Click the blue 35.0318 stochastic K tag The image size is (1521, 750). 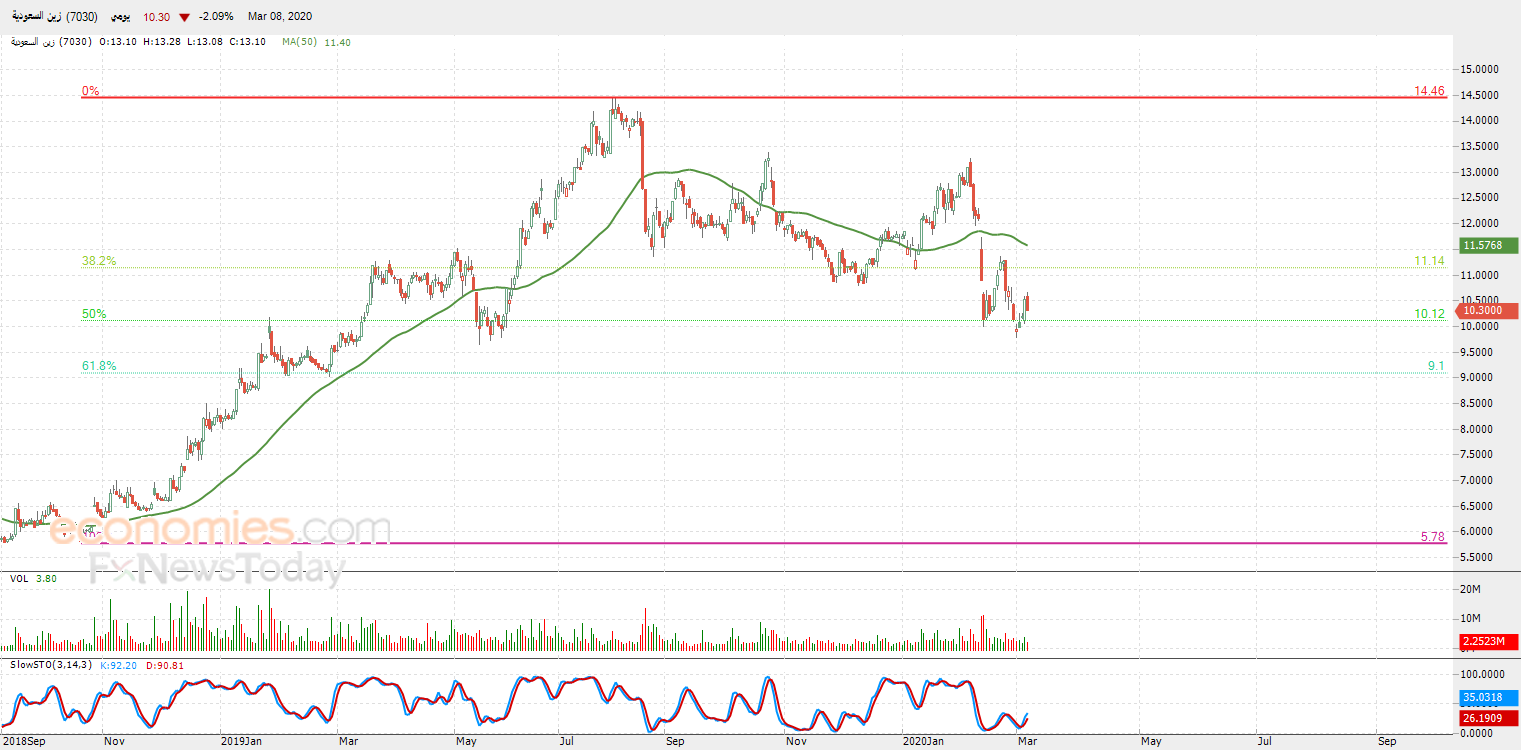pyautogui.click(x=1488, y=697)
